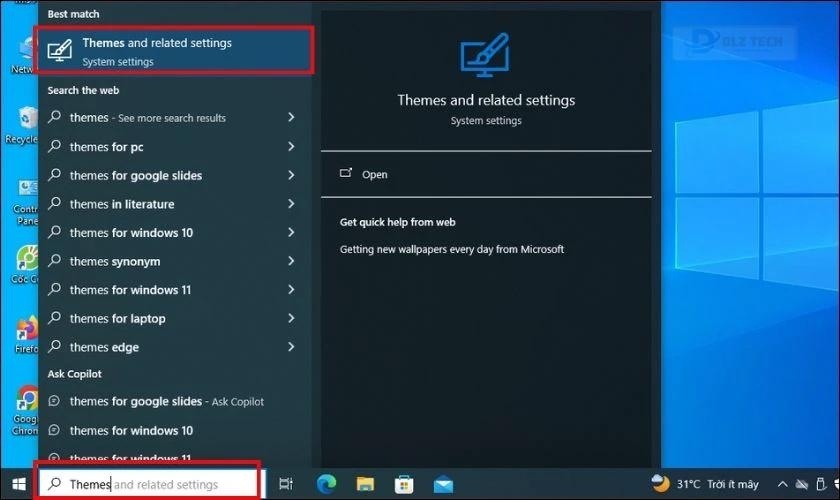Click the Themes settings paintbrush icon in results
840x500 pixels.
59,51
